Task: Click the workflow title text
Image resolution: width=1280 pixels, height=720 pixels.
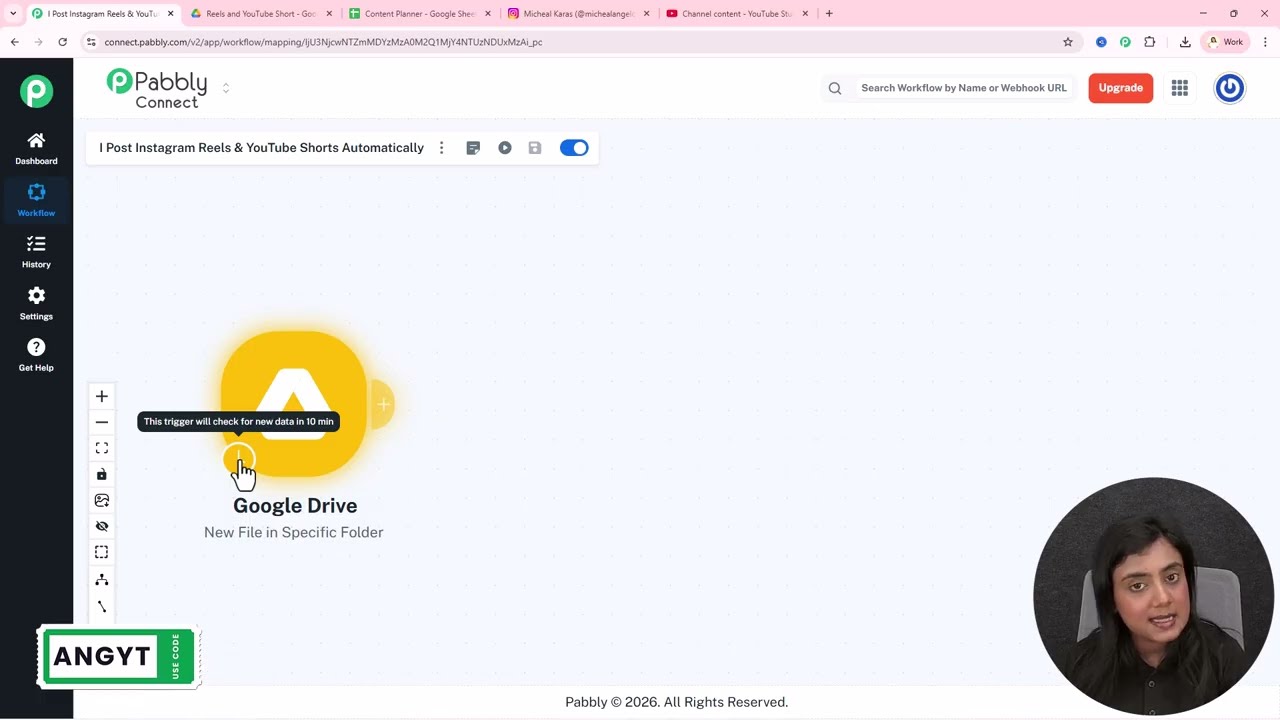Action: tap(261, 148)
